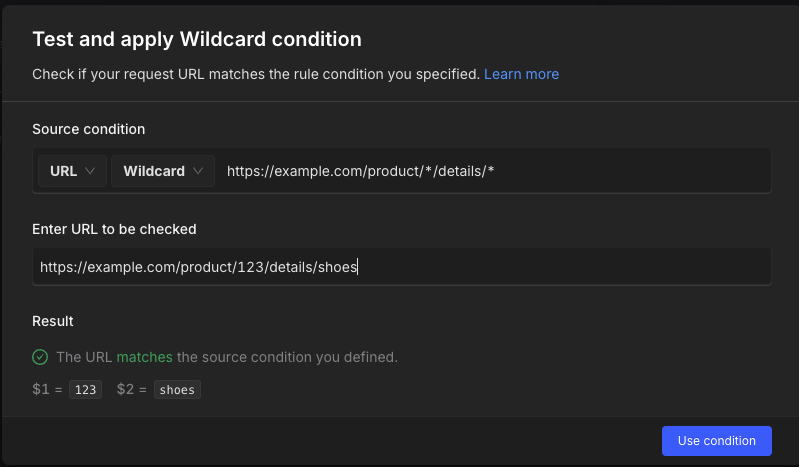799x467 pixels.
Task: Expand the Wildcard operator dropdown
Action: (163, 171)
